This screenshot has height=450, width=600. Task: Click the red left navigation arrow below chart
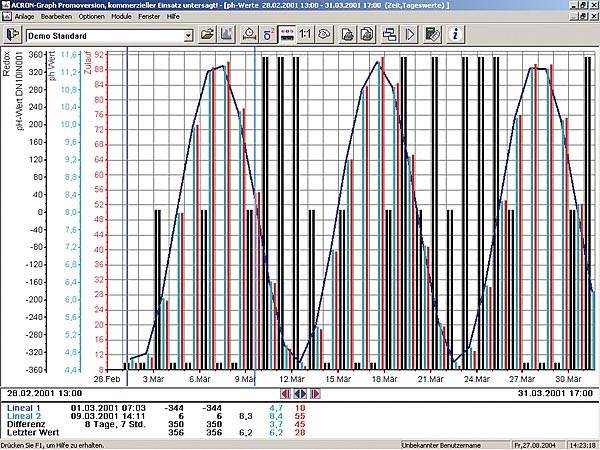284,394
